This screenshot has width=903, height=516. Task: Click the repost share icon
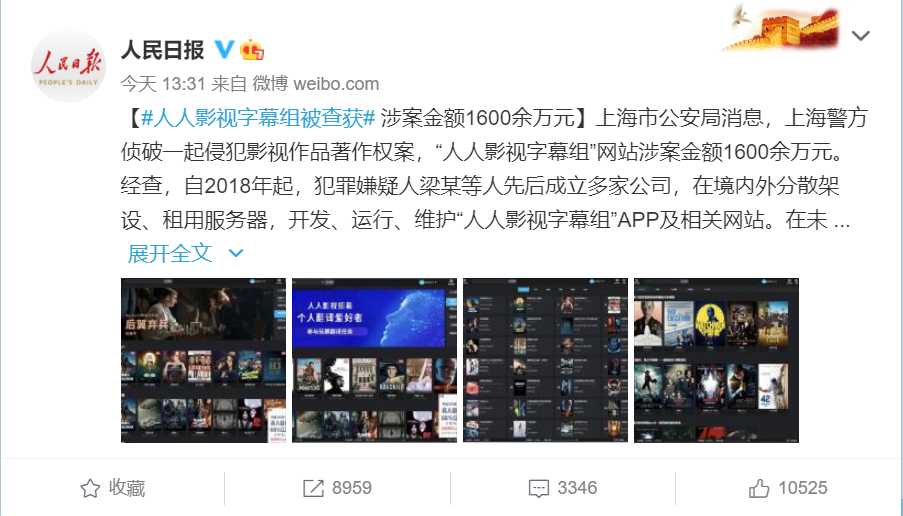[x=313, y=488]
